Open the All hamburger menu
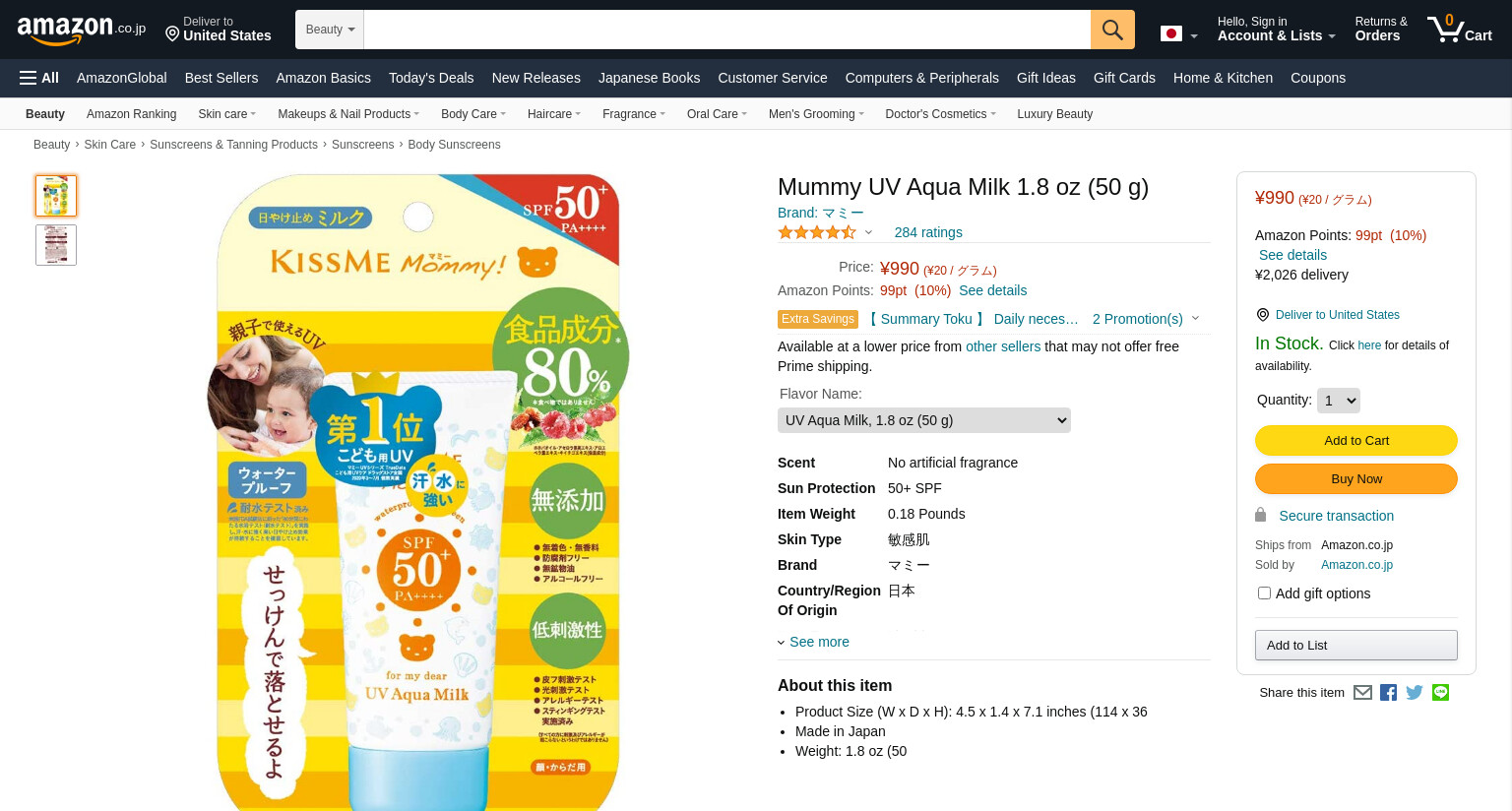Viewport: 1512px width, 811px height. [x=39, y=78]
